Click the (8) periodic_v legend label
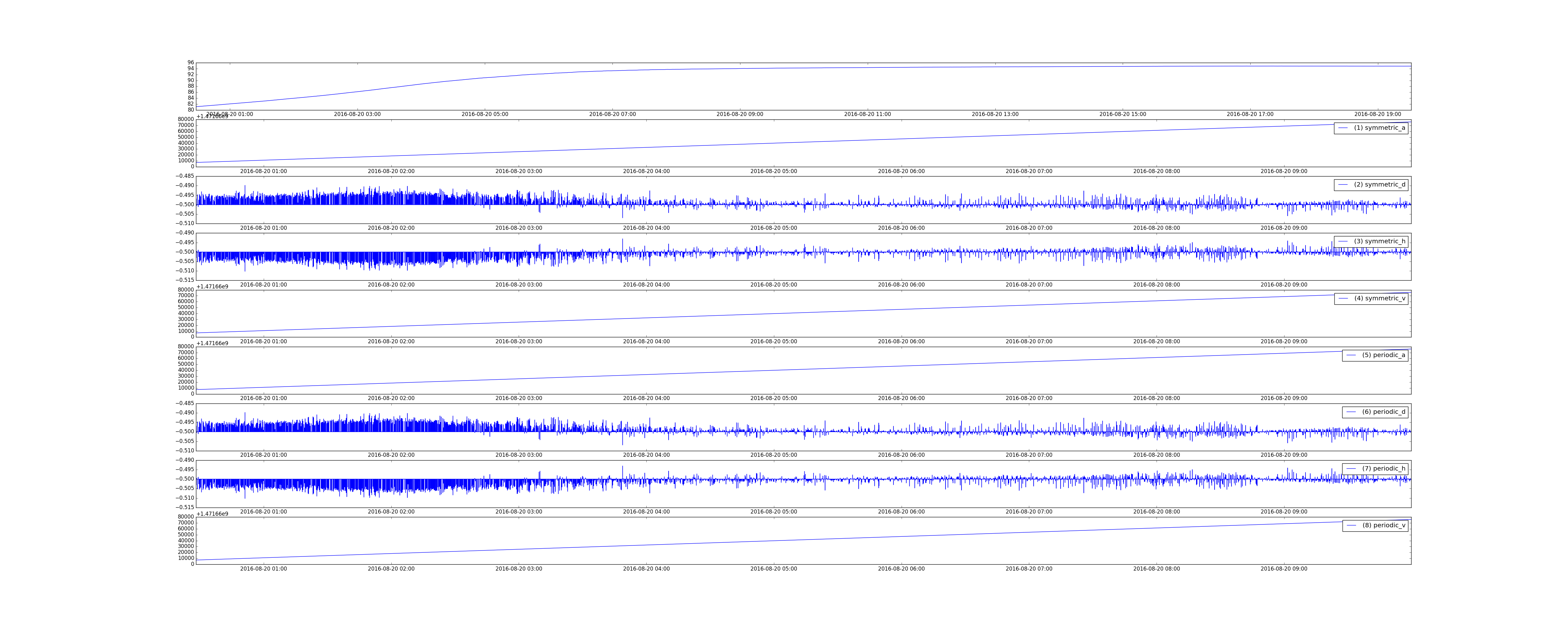The width and height of the screenshot is (1568, 627). [1384, 525]
